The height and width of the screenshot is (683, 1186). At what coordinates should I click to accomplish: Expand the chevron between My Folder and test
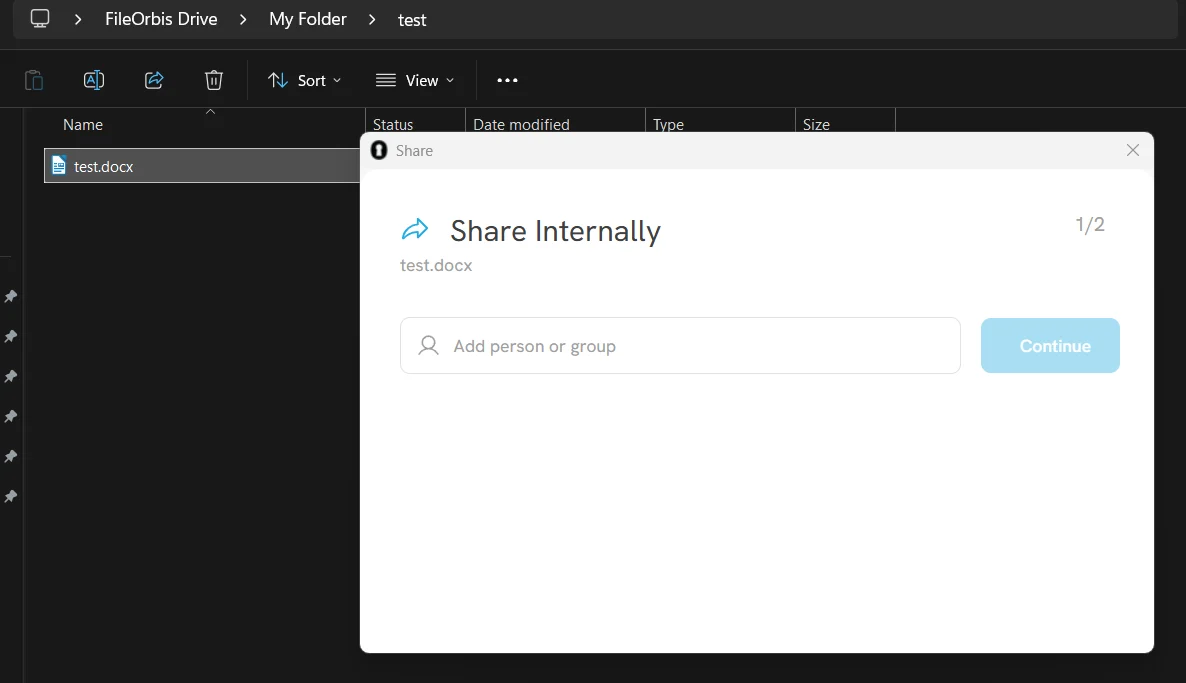(x=373, y=19)
